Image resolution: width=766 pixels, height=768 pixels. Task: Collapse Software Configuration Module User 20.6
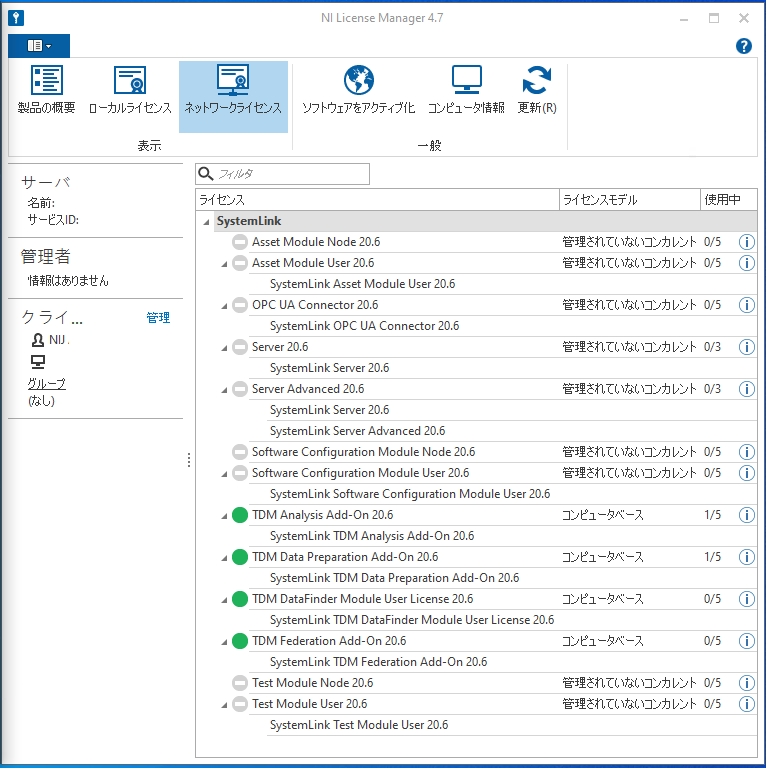point(224,474)
